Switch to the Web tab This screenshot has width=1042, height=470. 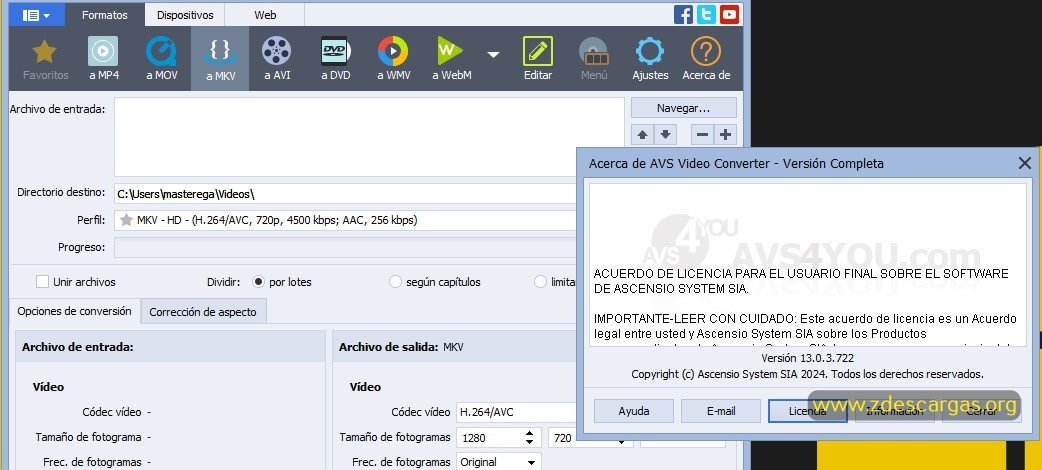pyautogui.click(x=265, y=15)
